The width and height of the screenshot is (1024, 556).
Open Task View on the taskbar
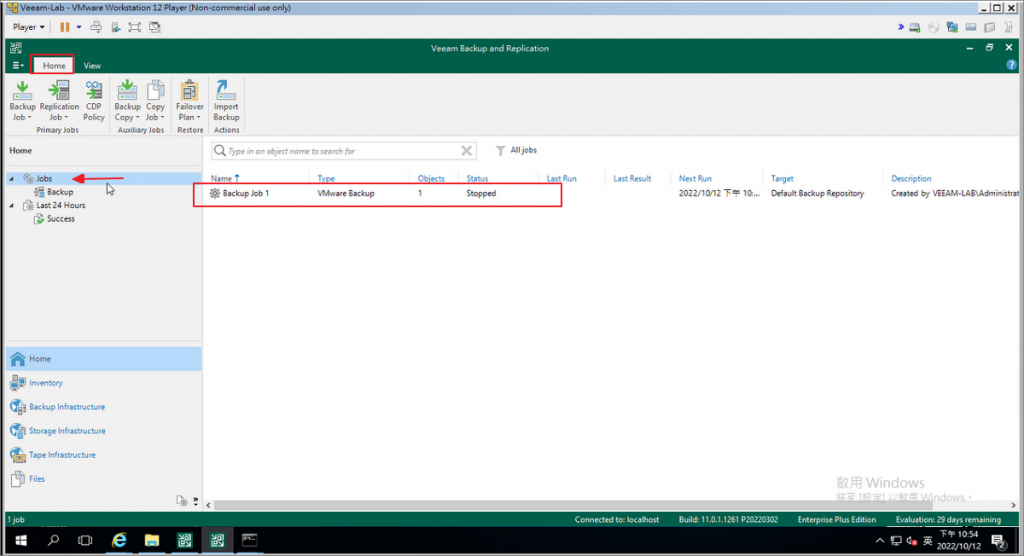click(x=86, y=540)
